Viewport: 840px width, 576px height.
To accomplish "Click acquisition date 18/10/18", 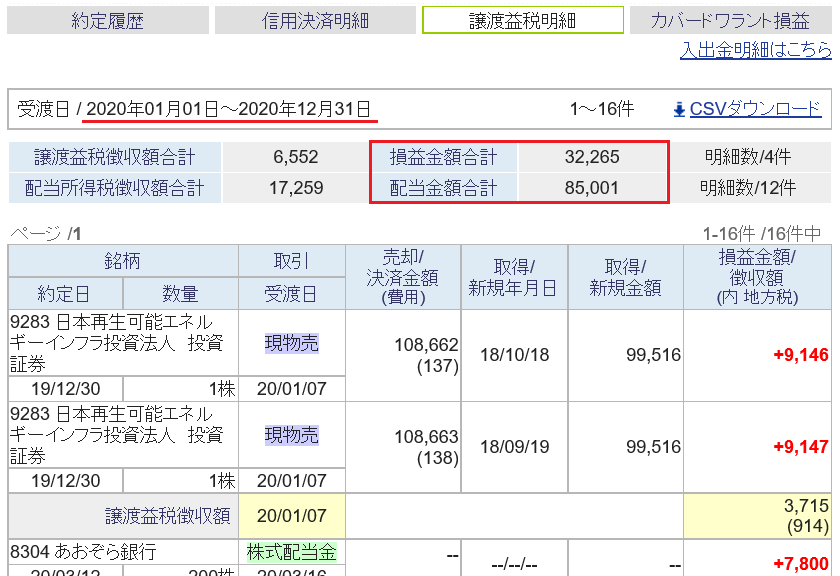I will tap(514, 355).
